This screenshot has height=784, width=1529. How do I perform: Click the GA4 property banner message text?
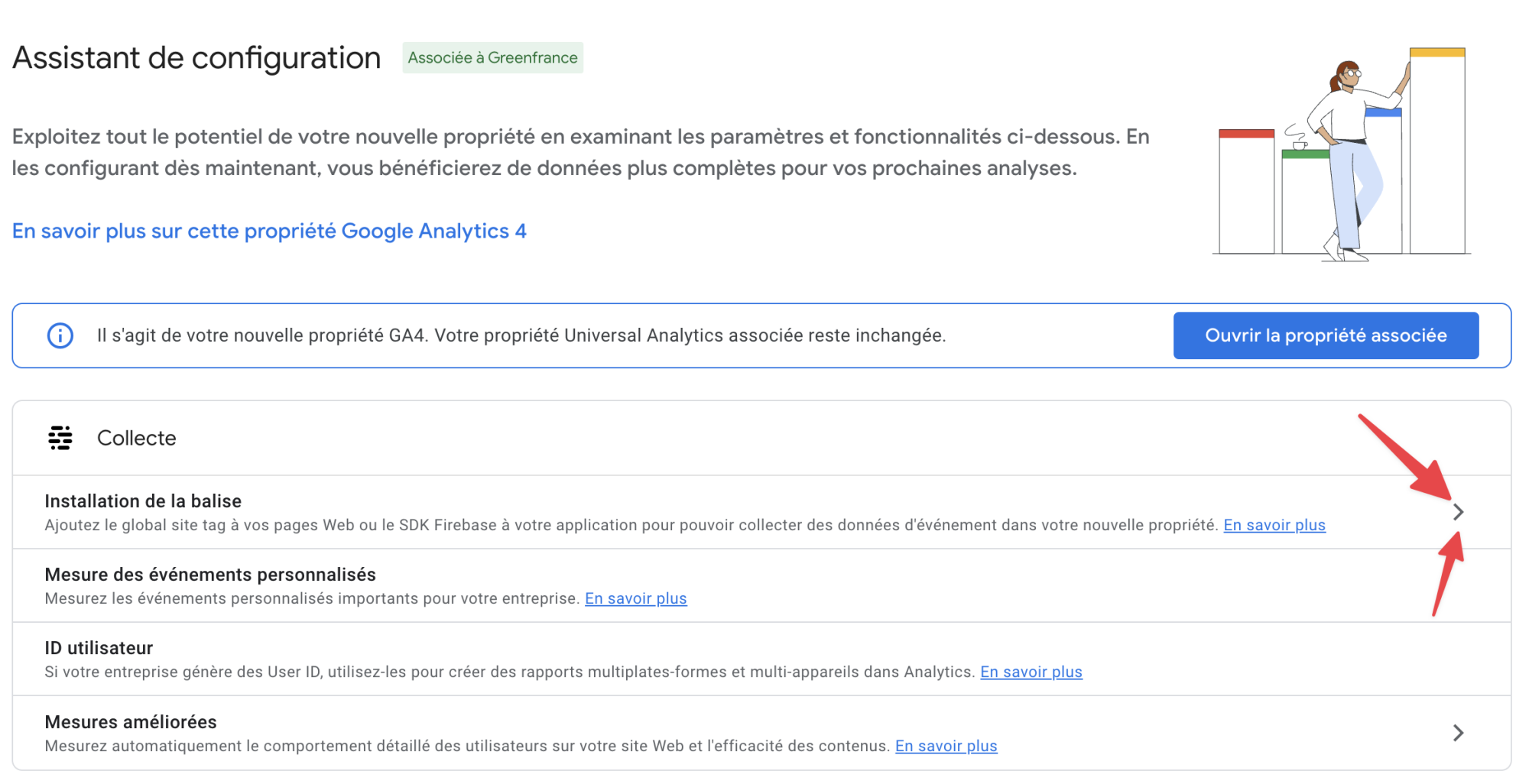(x=521, y=335)
